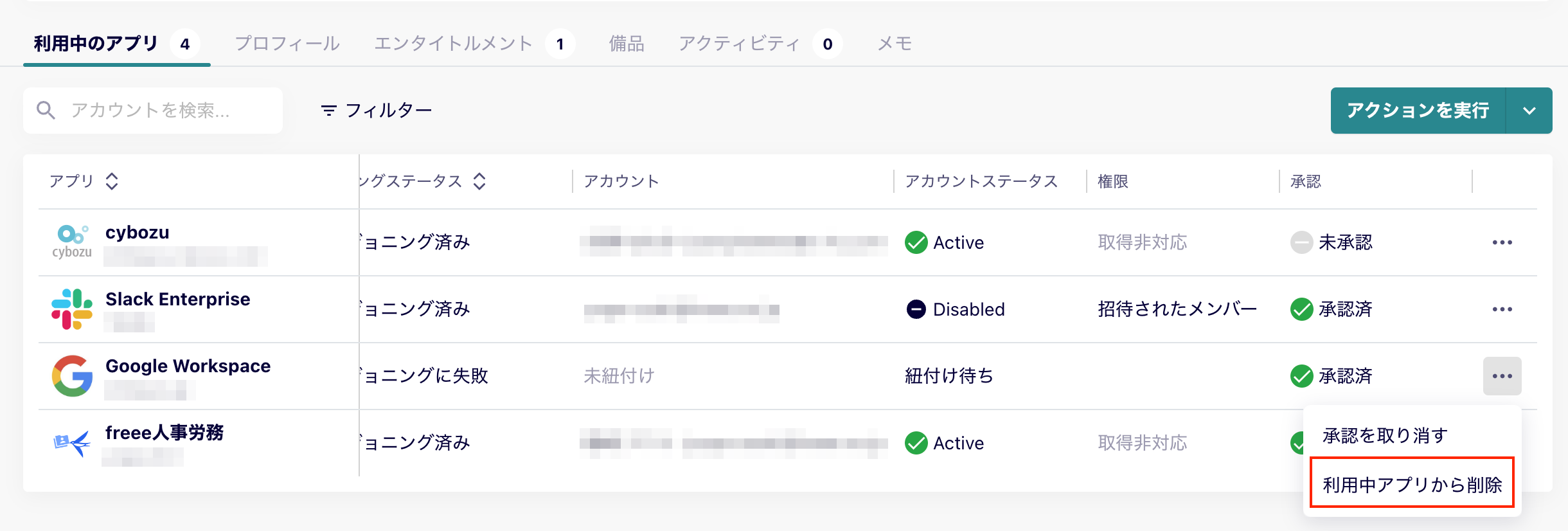Click Google Workspace's ニングに失敗 status text
Image resolution: width=1568 pixels, height=531 pixels.
tap(425, 376)
